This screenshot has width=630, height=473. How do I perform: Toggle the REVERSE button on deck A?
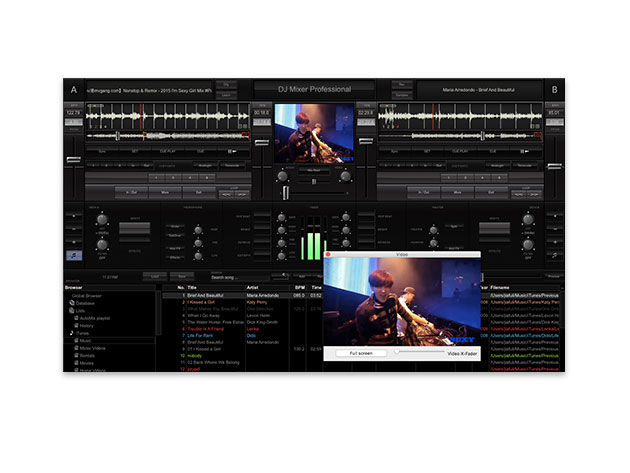pyautogui.click(x=262, y=242)
